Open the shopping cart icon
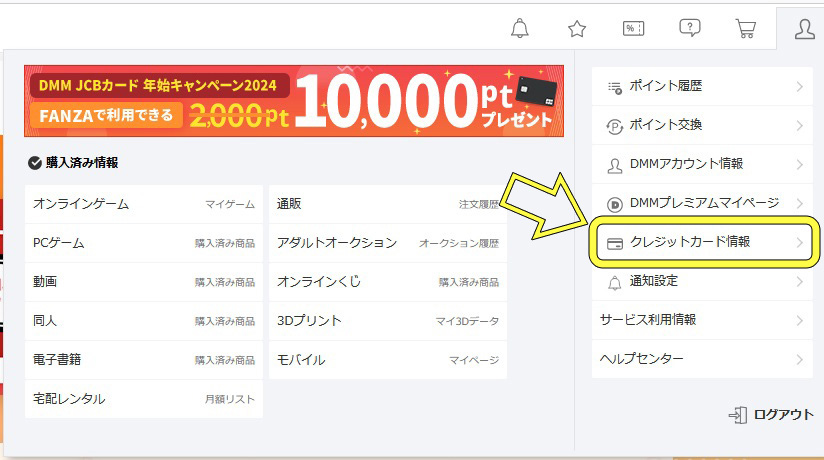This screenshot has width=824, height=460. tap(746, 28)
